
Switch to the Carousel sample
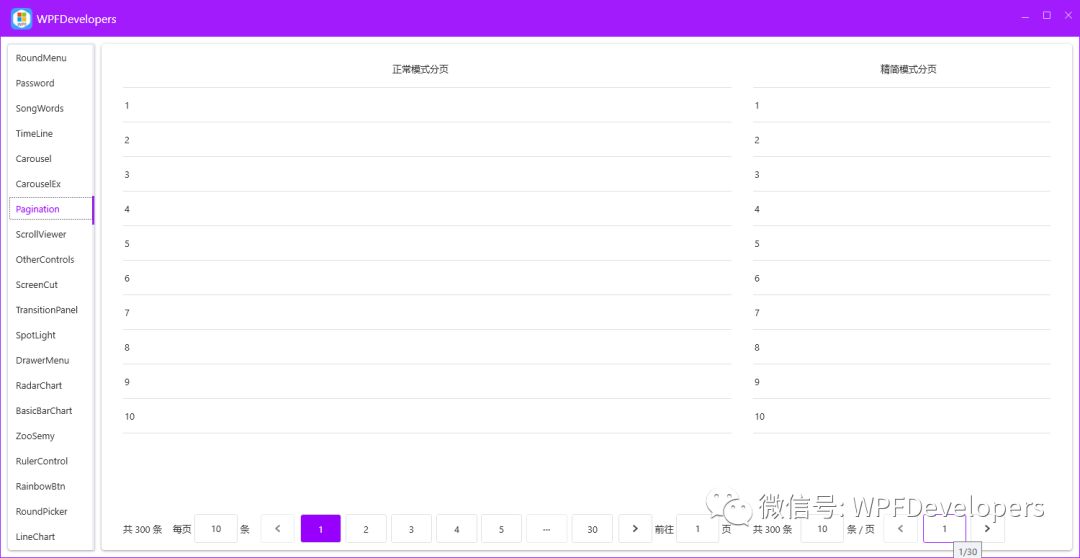[34, 159]
